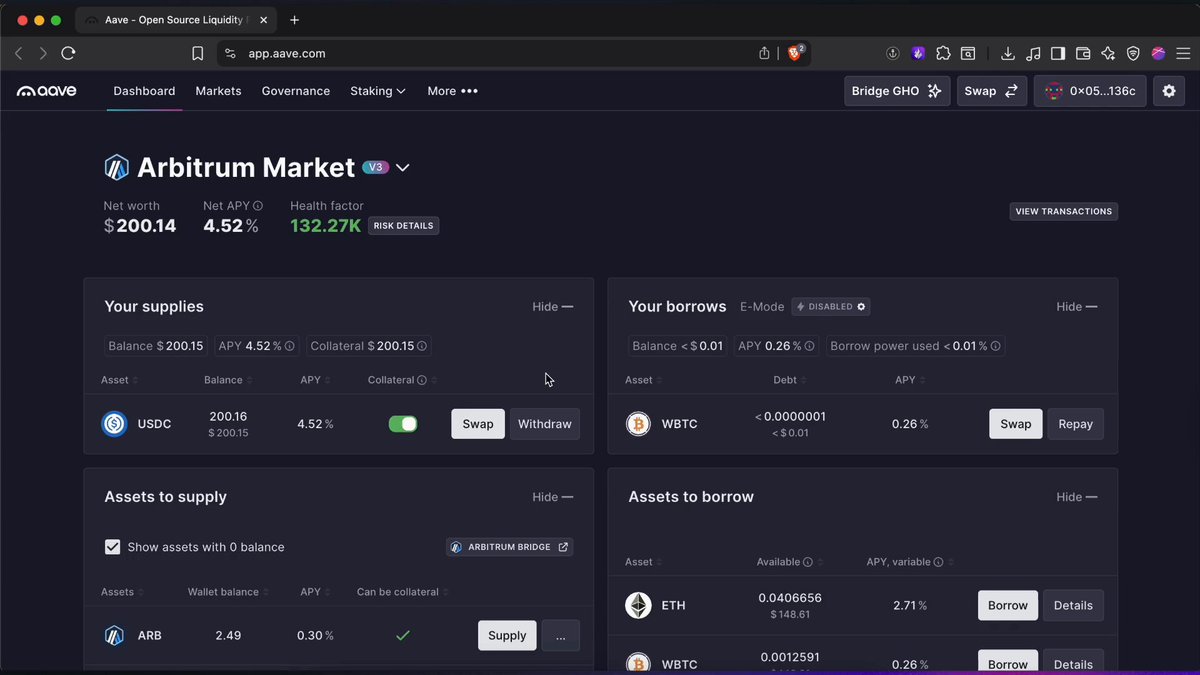1200x675 pixels.
Task: Click the E-Mode settings gear icon
Action: click(861, 307)
